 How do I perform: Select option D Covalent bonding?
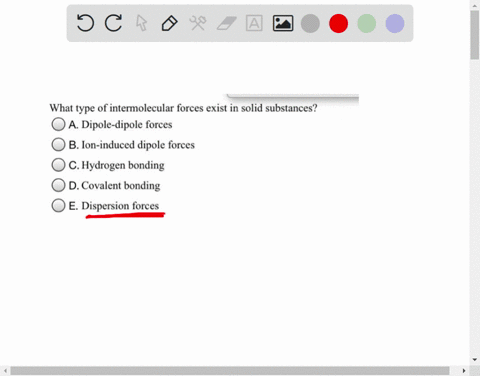coord(58,185)
